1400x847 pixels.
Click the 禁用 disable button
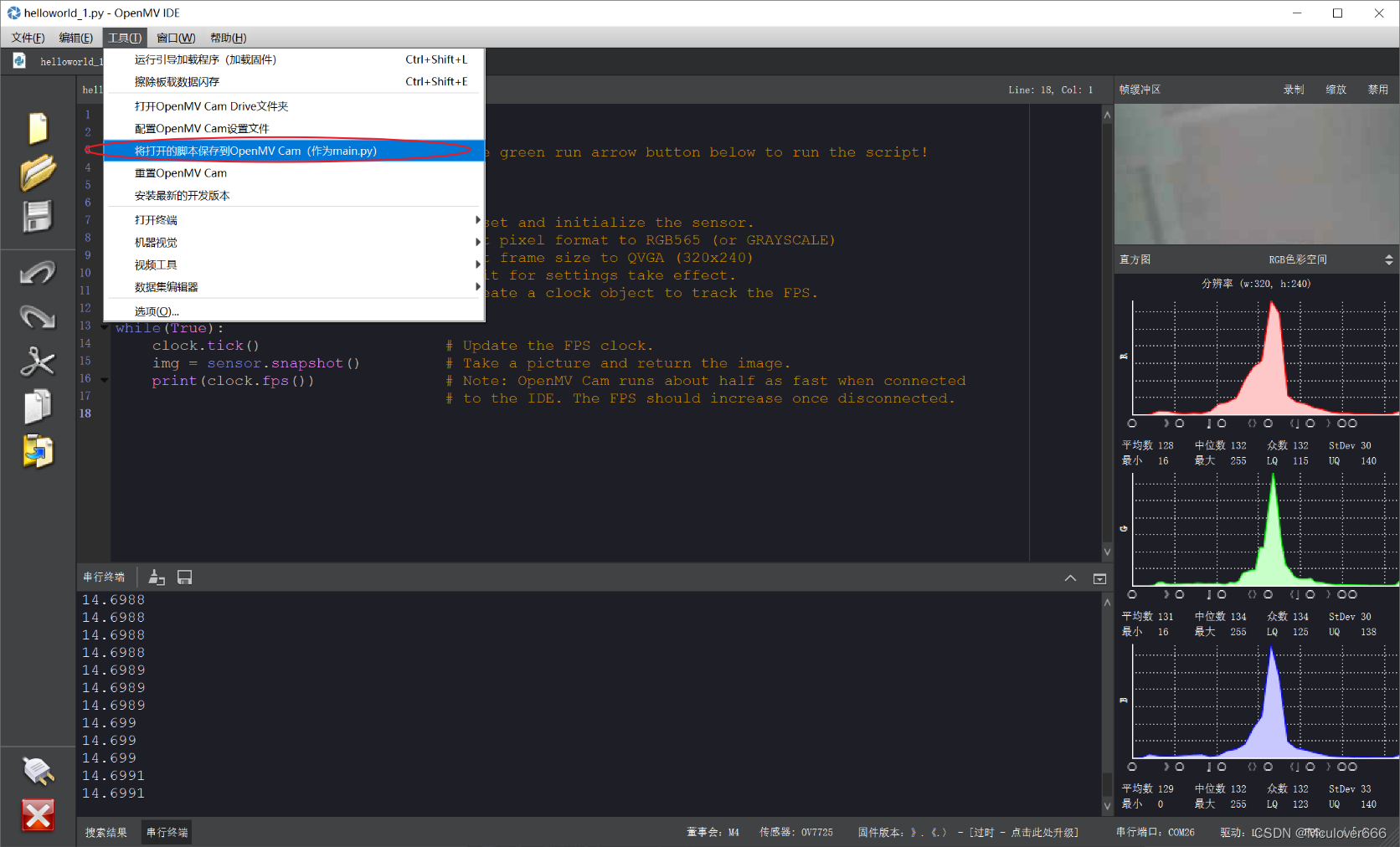1378,90
